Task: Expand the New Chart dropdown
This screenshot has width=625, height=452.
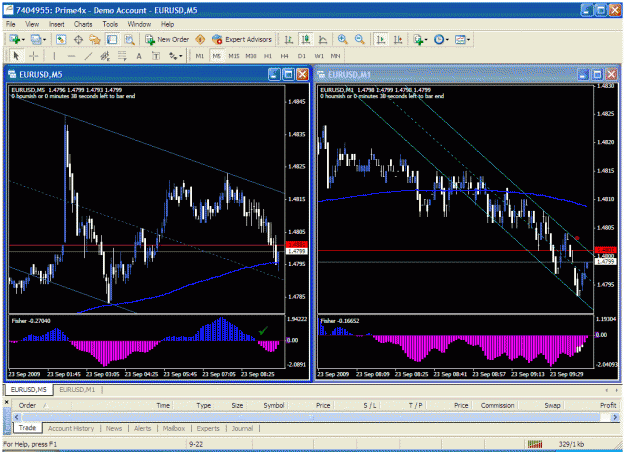Action: click(24, 40)
